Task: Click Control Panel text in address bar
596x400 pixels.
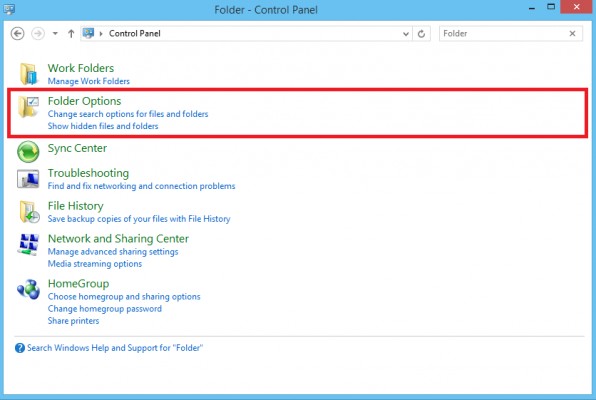Action: 135,33
